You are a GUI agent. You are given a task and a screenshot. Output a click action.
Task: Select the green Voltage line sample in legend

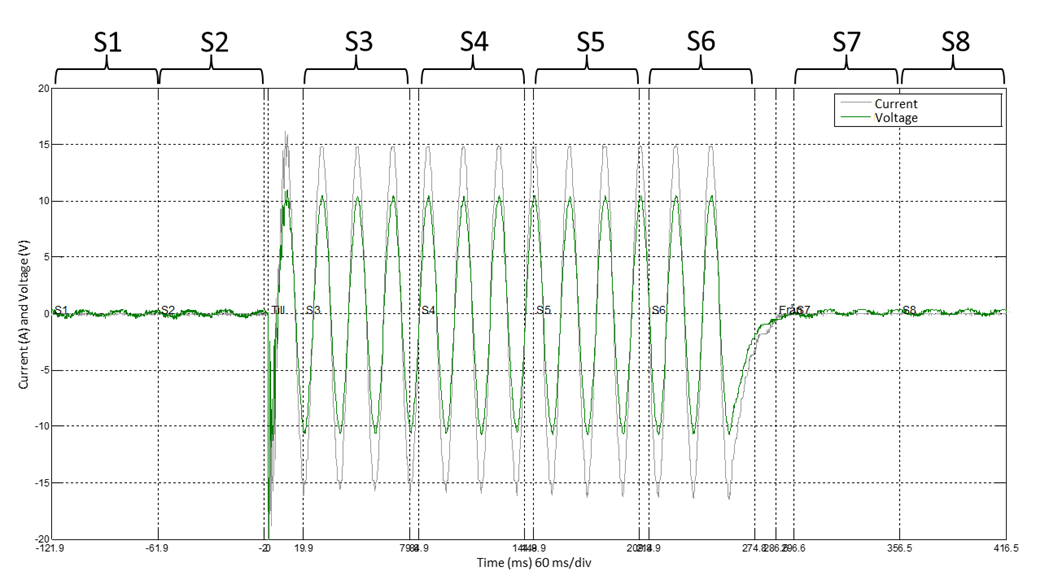click(x=853, y=118)
